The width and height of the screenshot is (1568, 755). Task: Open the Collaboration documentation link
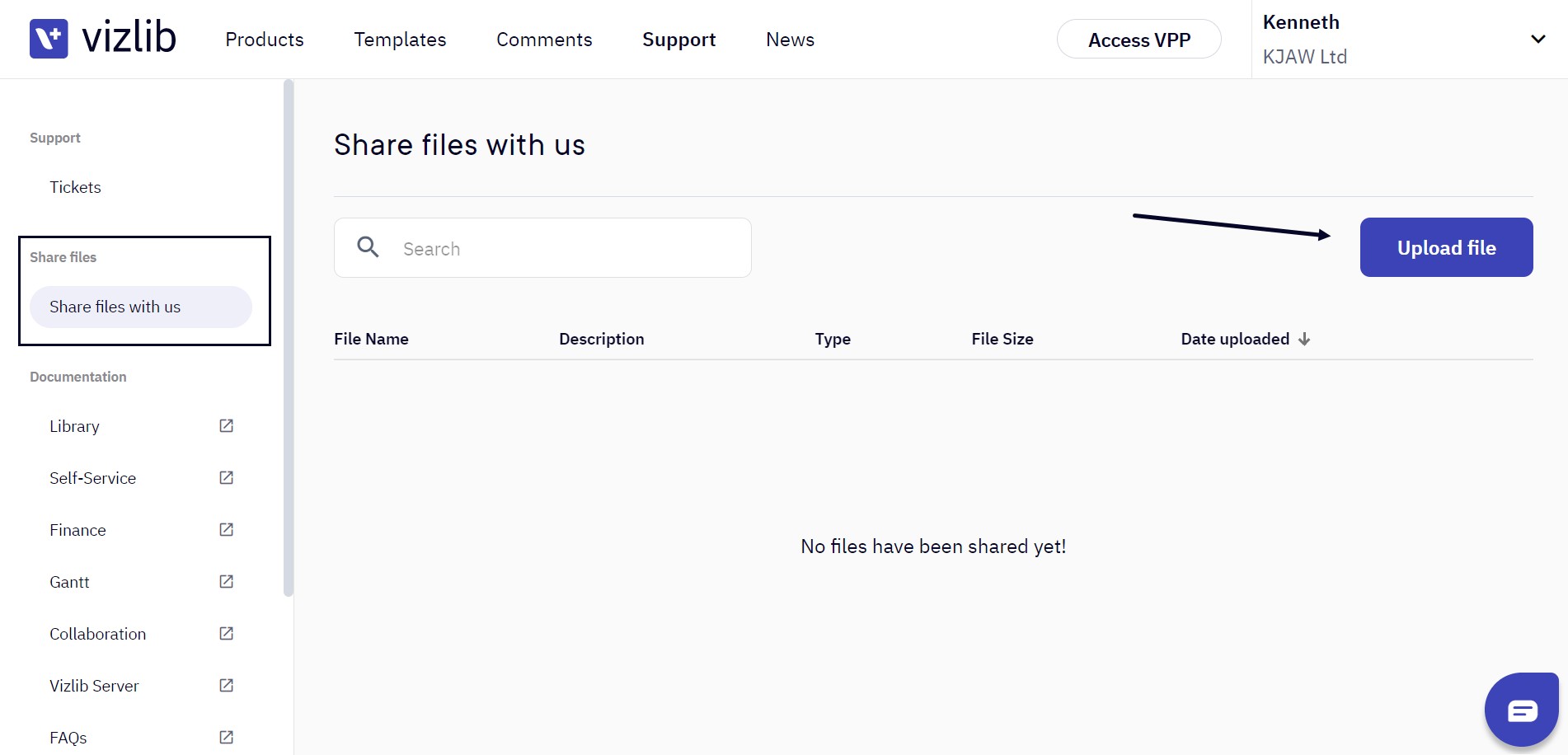97,634
